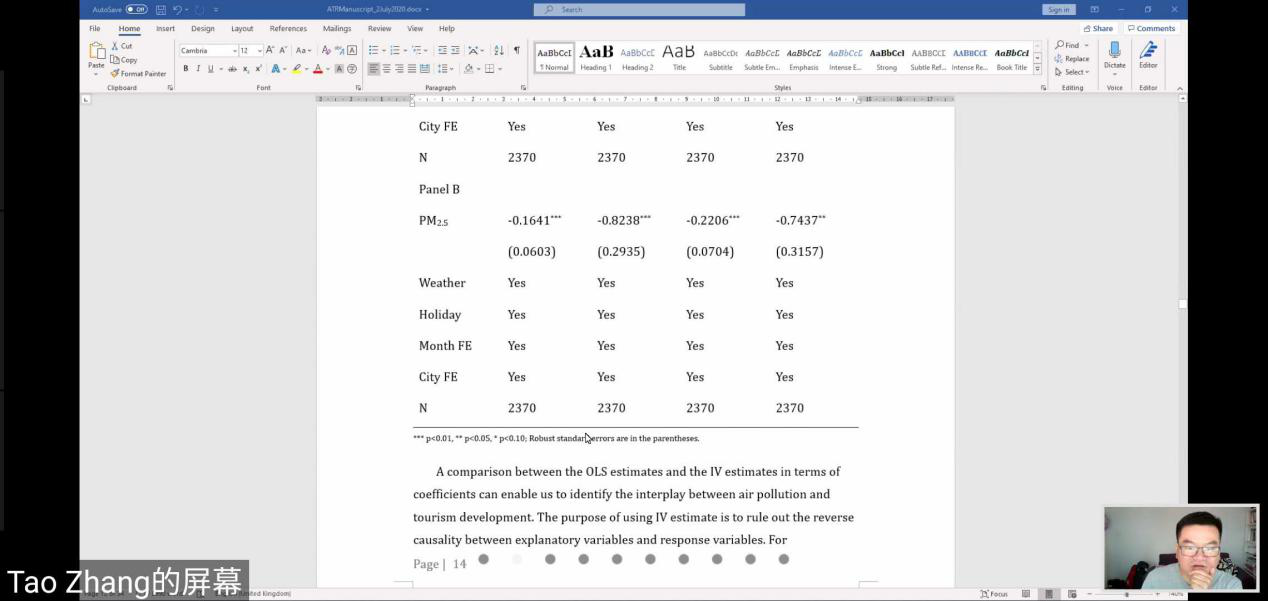Toggle the AutoSave switch
This screenshot has width=1268, height=601.
click(x=136, y=9)
